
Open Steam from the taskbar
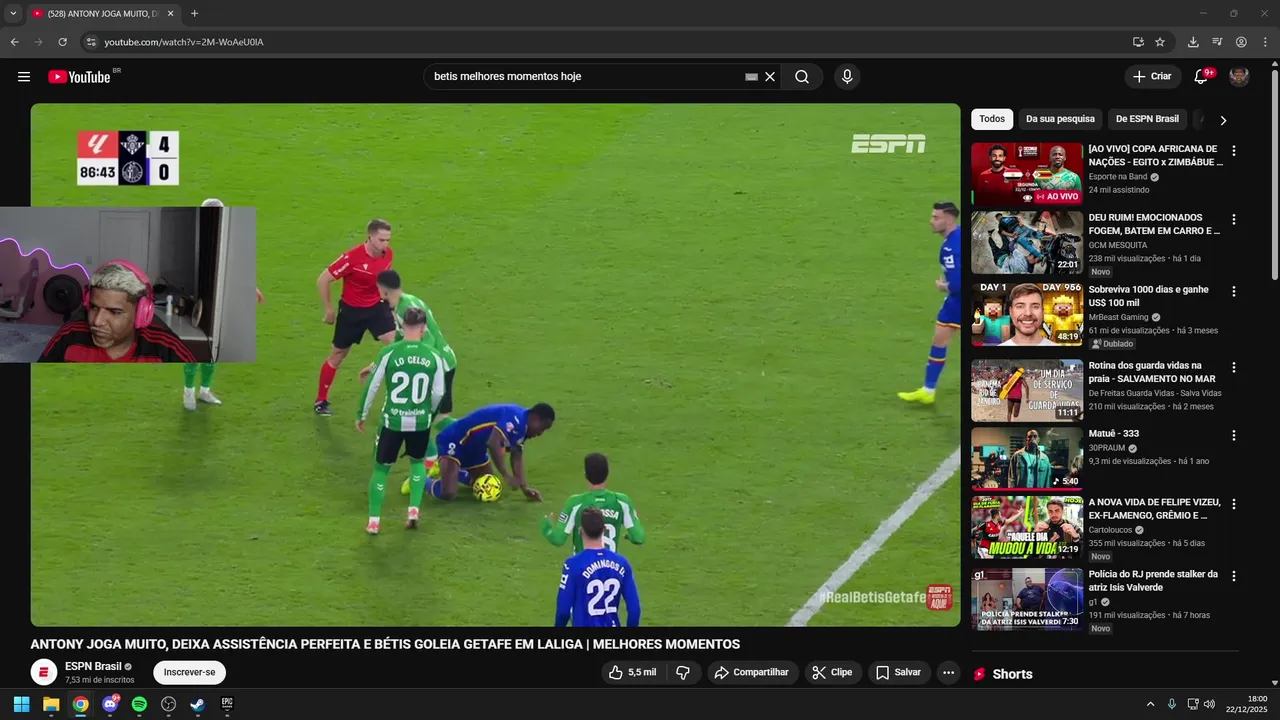click(198, 704)
